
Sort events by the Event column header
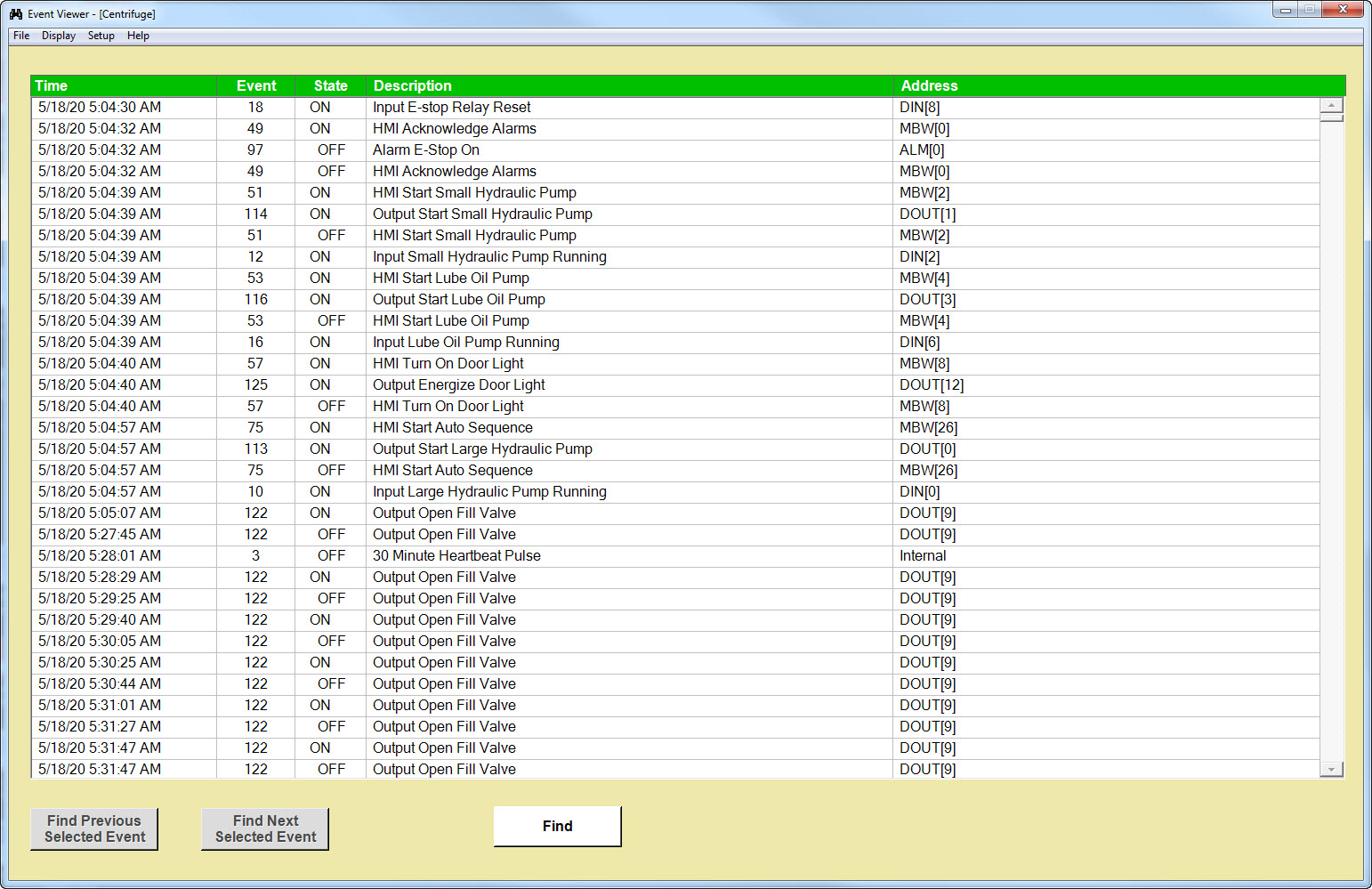point(256,85)
